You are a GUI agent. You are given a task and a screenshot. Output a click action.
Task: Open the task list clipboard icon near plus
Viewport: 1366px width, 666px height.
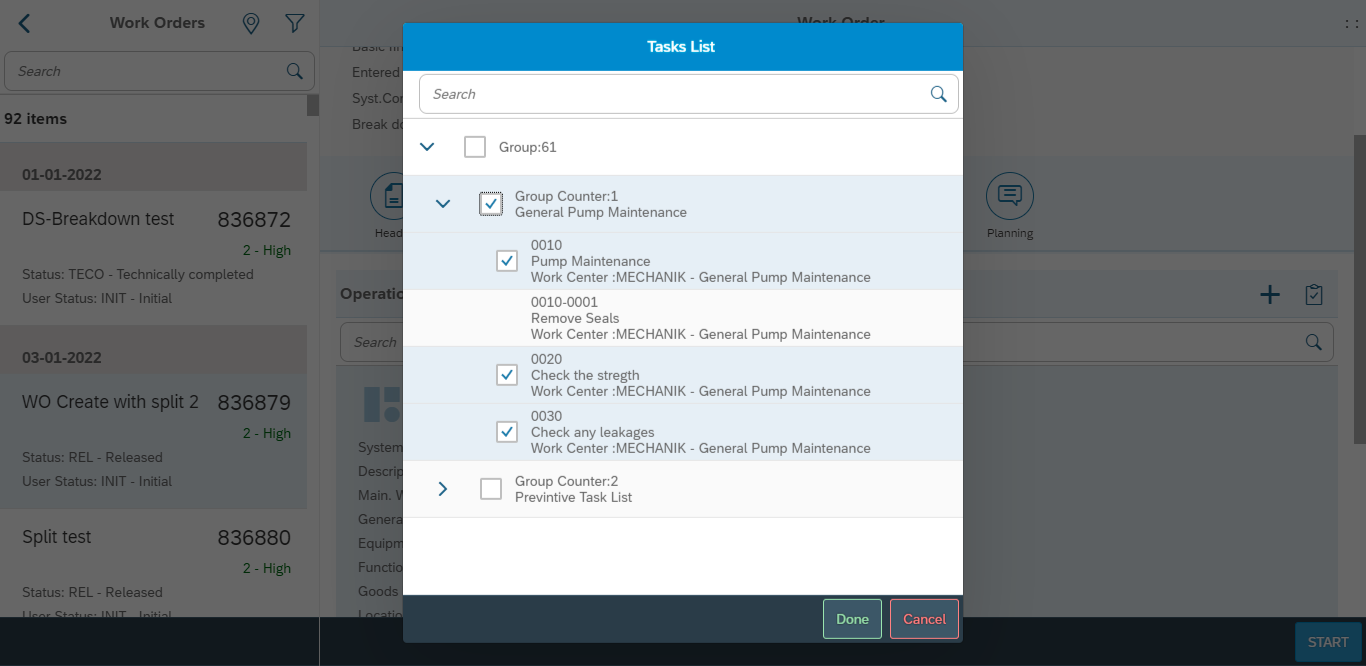[1314, 294]
